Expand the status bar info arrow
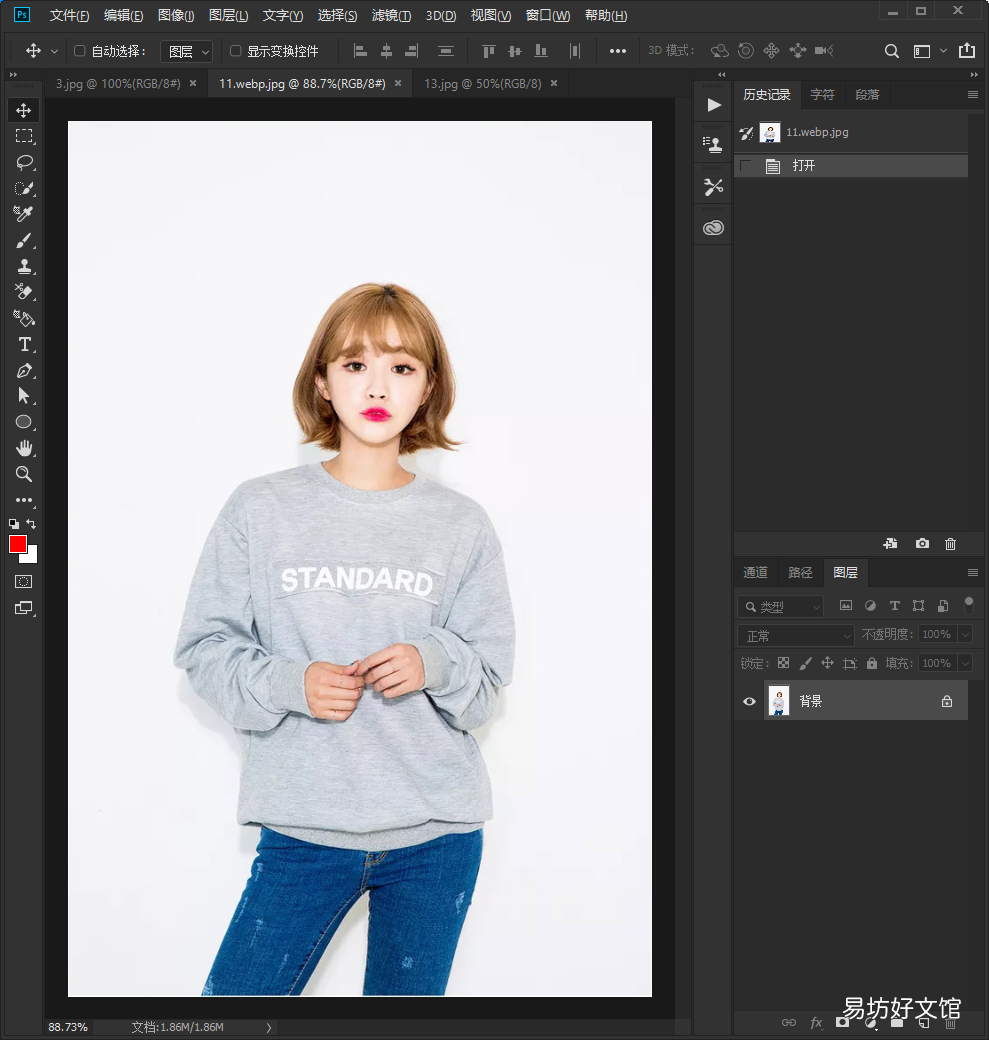The image size is (989, 1040). pyautogui.click(x=269, y=1027)
